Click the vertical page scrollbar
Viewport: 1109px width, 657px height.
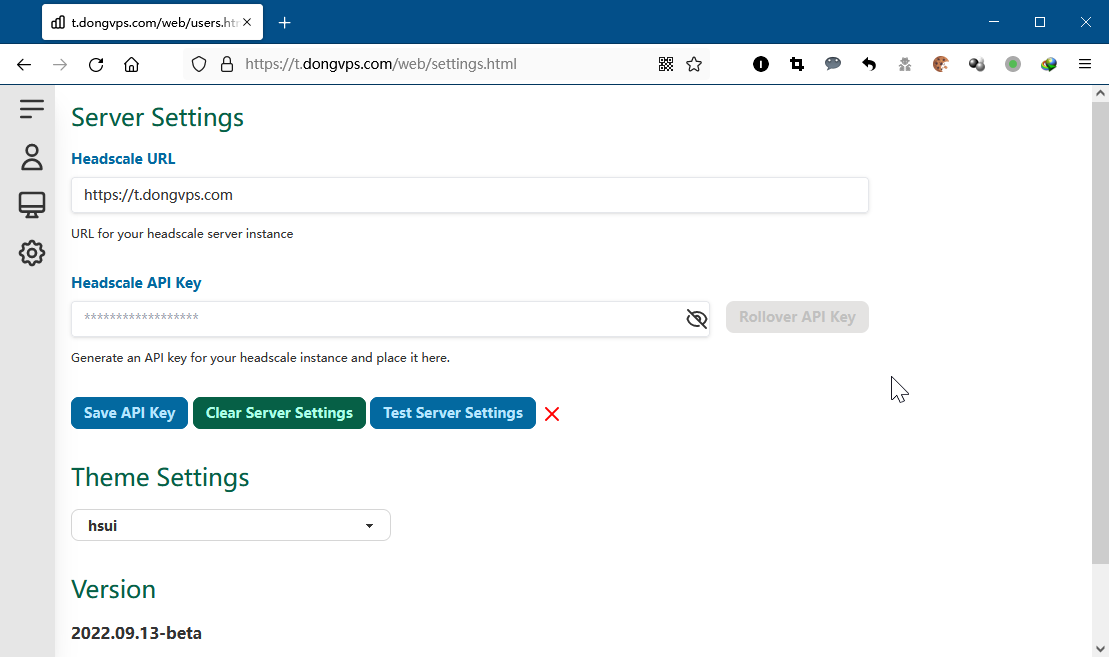point(1100,330)
